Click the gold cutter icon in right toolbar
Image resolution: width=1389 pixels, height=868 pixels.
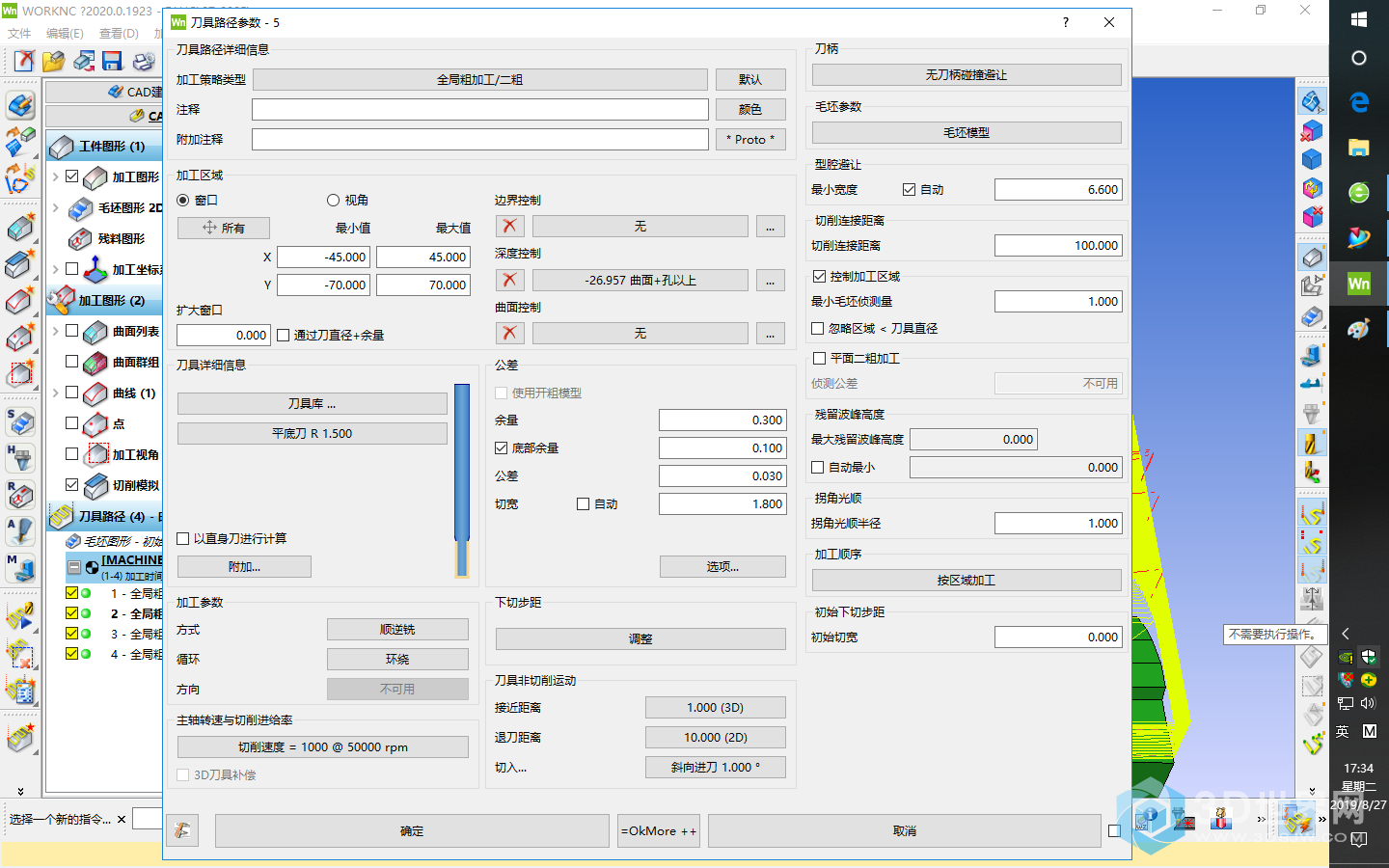1312,444
